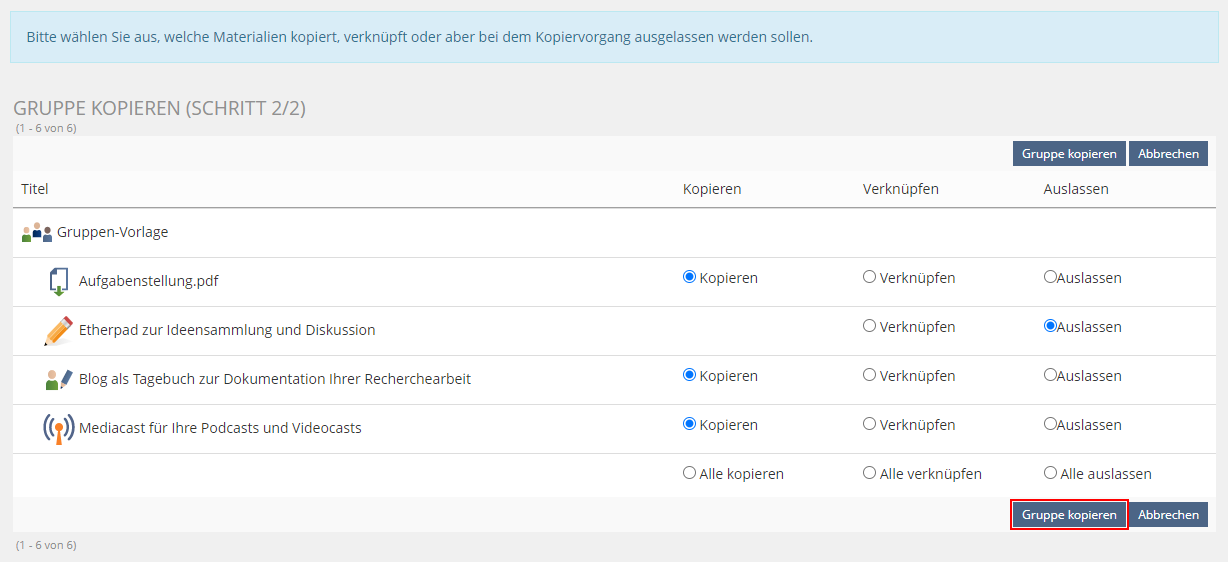1228x562 pixels.
Task: Enable the Alle kopieren option
Action: (689, 473)
